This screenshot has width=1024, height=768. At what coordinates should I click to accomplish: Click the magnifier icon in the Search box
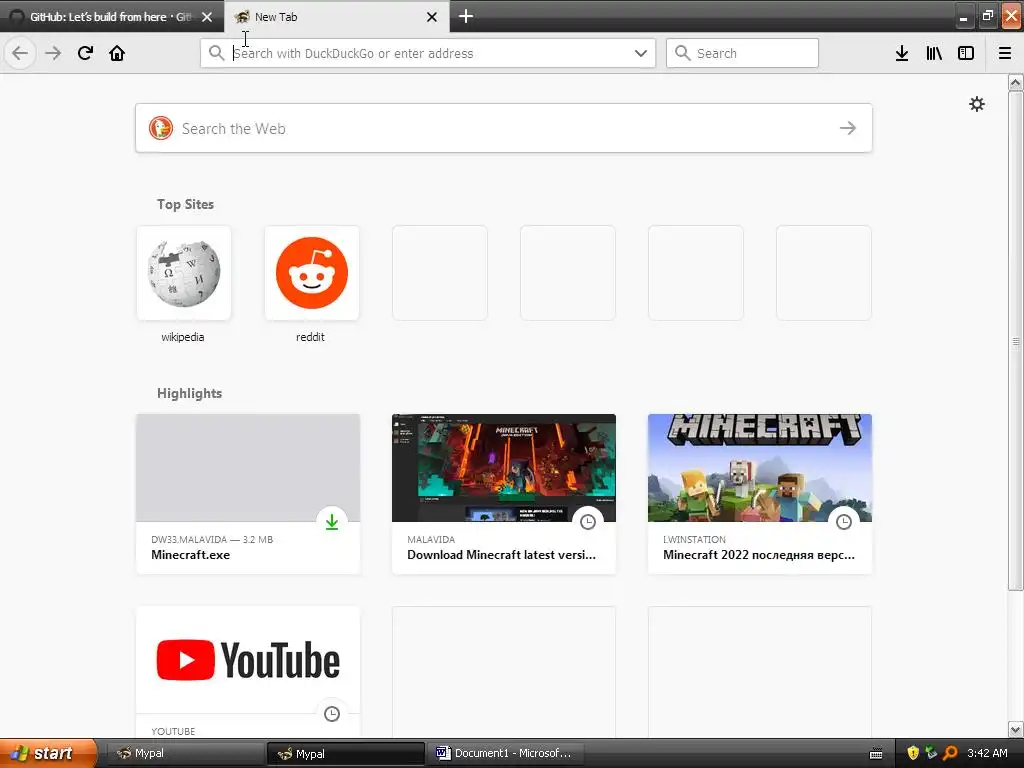pos(682,53)
